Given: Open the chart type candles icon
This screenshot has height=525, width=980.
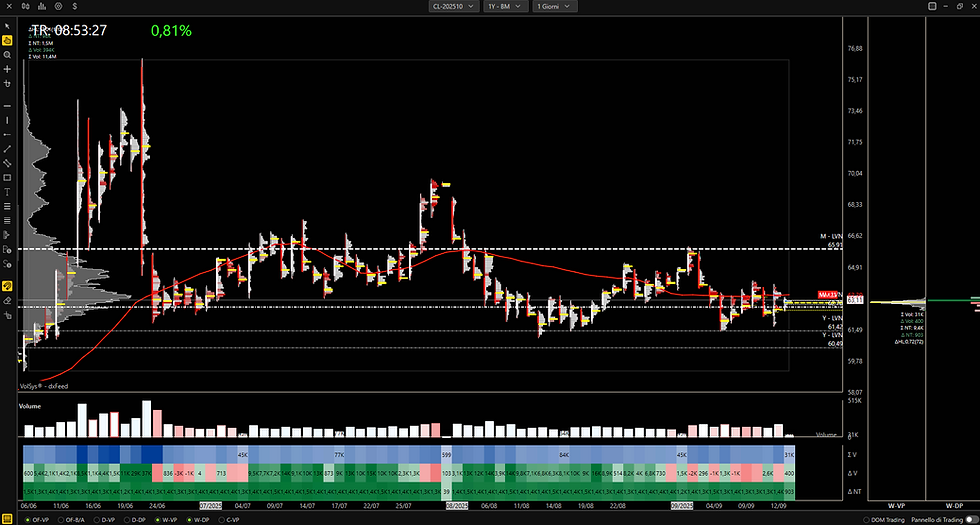Looking at the screenshot, I should click(25, 6).
